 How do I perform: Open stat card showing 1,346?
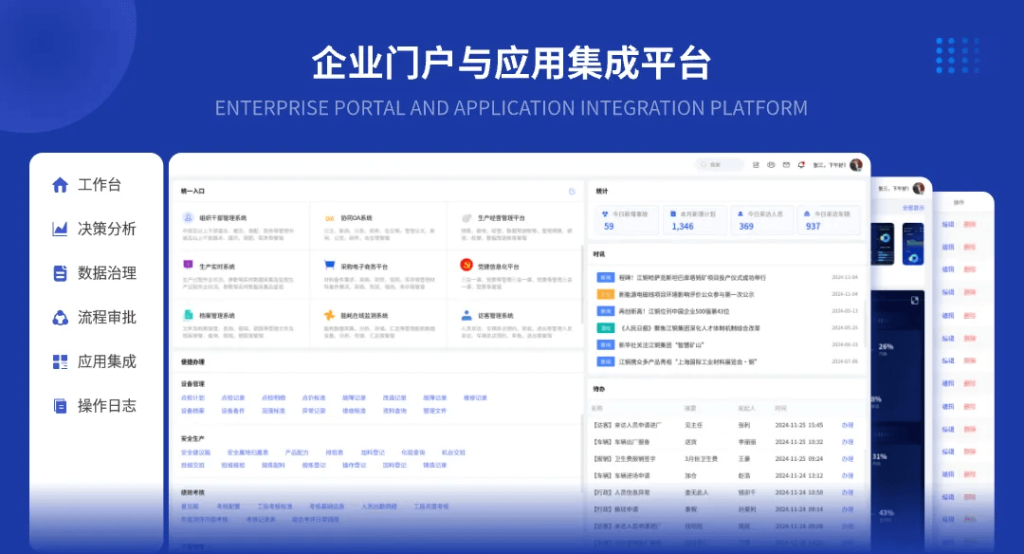[x=695, y=220]
